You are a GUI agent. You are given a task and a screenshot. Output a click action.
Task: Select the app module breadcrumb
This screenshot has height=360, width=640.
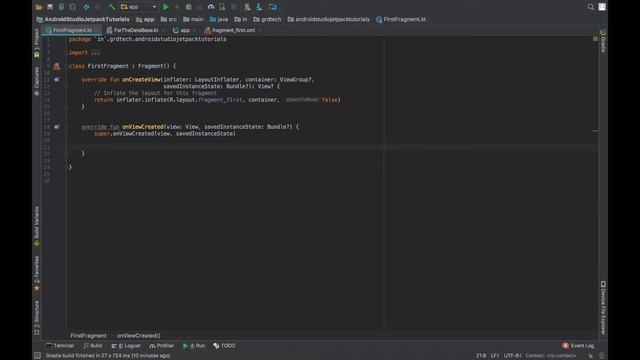(x=145, y=19)
